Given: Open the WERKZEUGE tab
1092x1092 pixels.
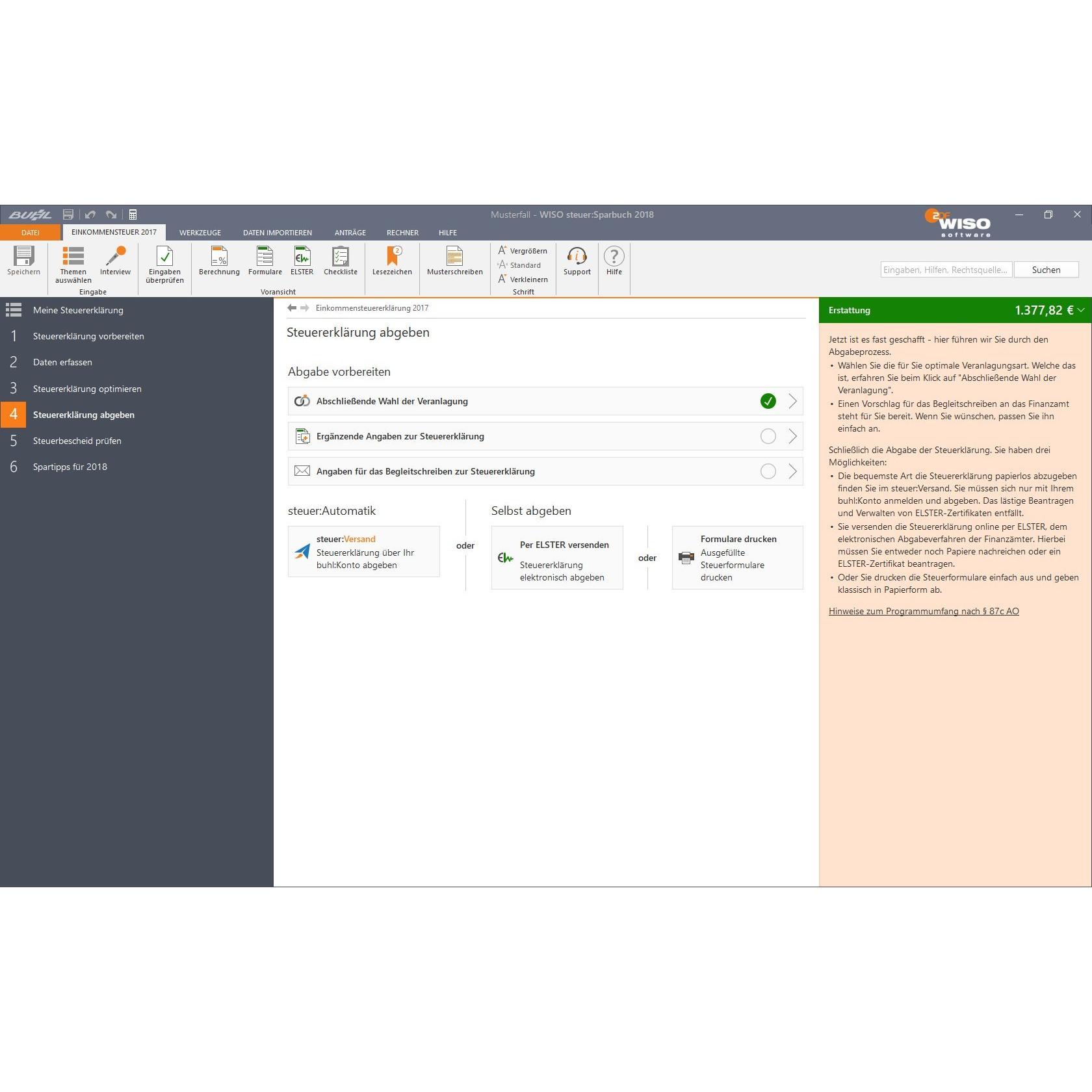Looking at the screenshot, I should point(200,232).
